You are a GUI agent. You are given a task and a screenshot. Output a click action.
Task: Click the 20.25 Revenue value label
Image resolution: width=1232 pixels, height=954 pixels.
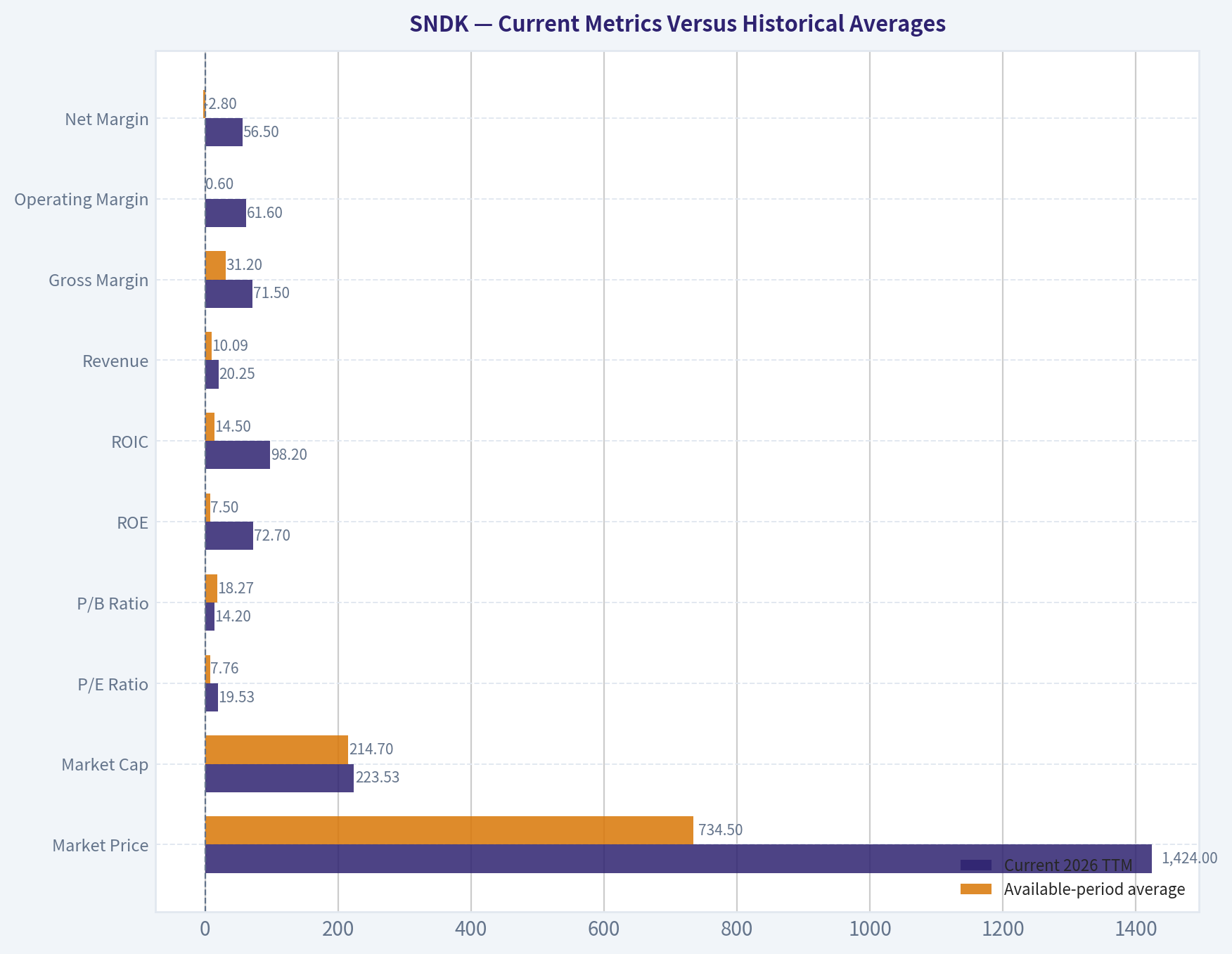point(237,374)
